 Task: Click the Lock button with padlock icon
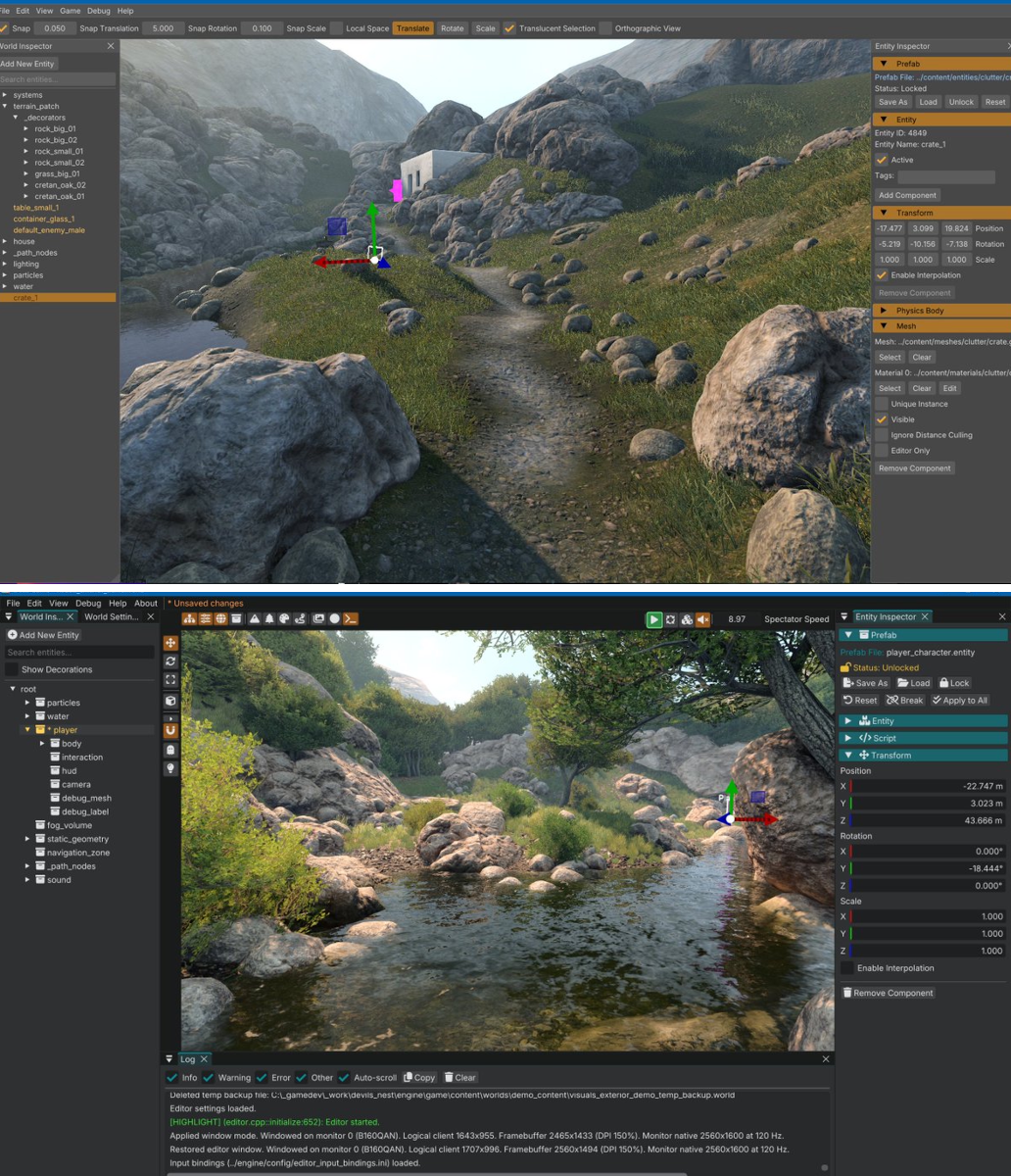pos(954,683)
